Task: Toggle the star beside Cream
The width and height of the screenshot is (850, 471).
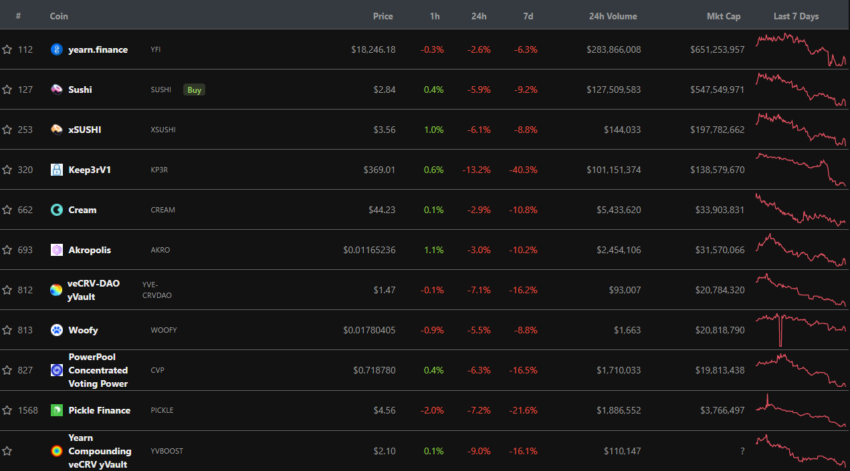Action: tap(7, 210)
